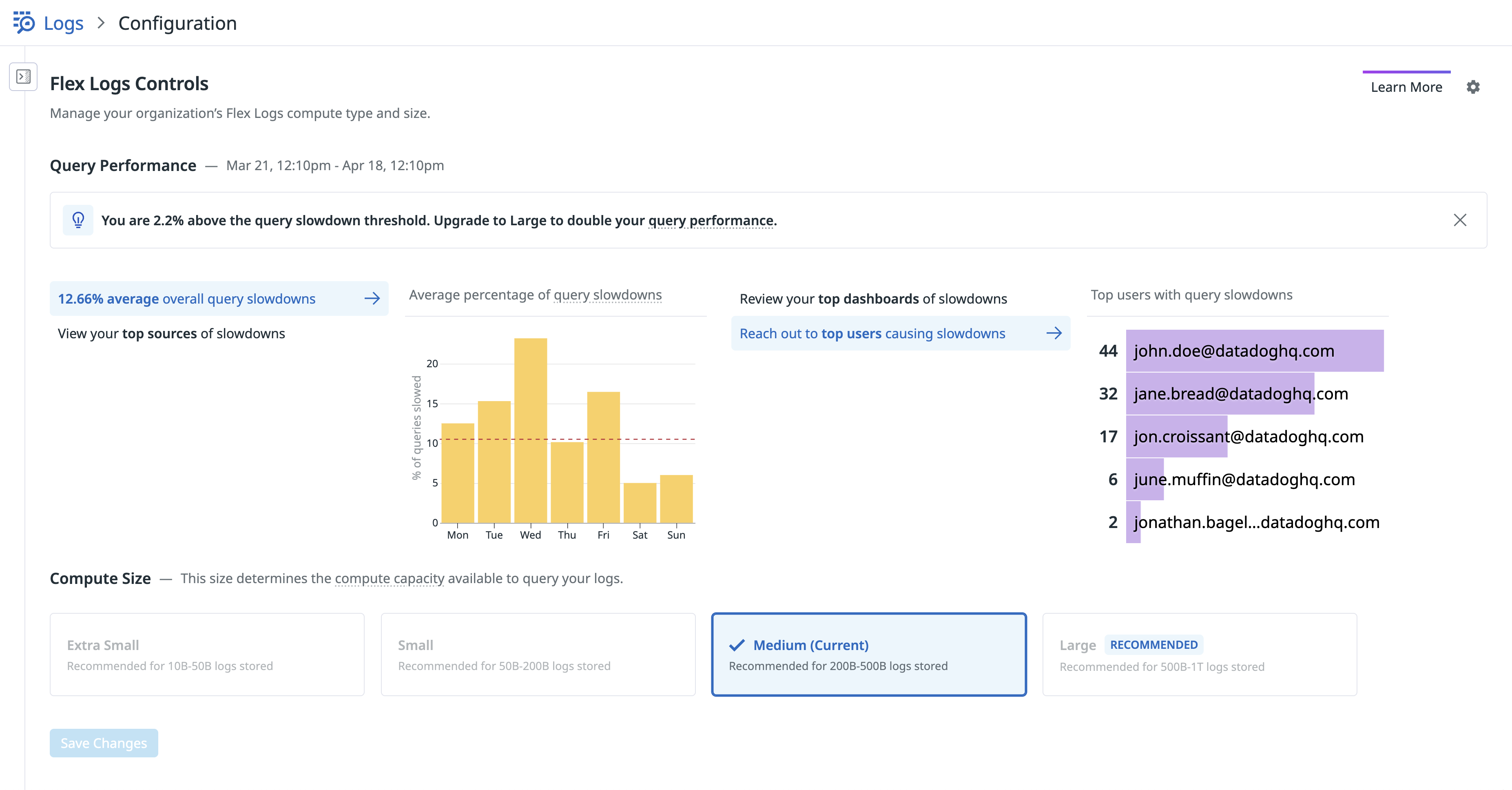Select john.doe@datadoghq.com user bar
Image resolution: width=1512 pixels, height=790 pixels.
tap(1254, 351)
